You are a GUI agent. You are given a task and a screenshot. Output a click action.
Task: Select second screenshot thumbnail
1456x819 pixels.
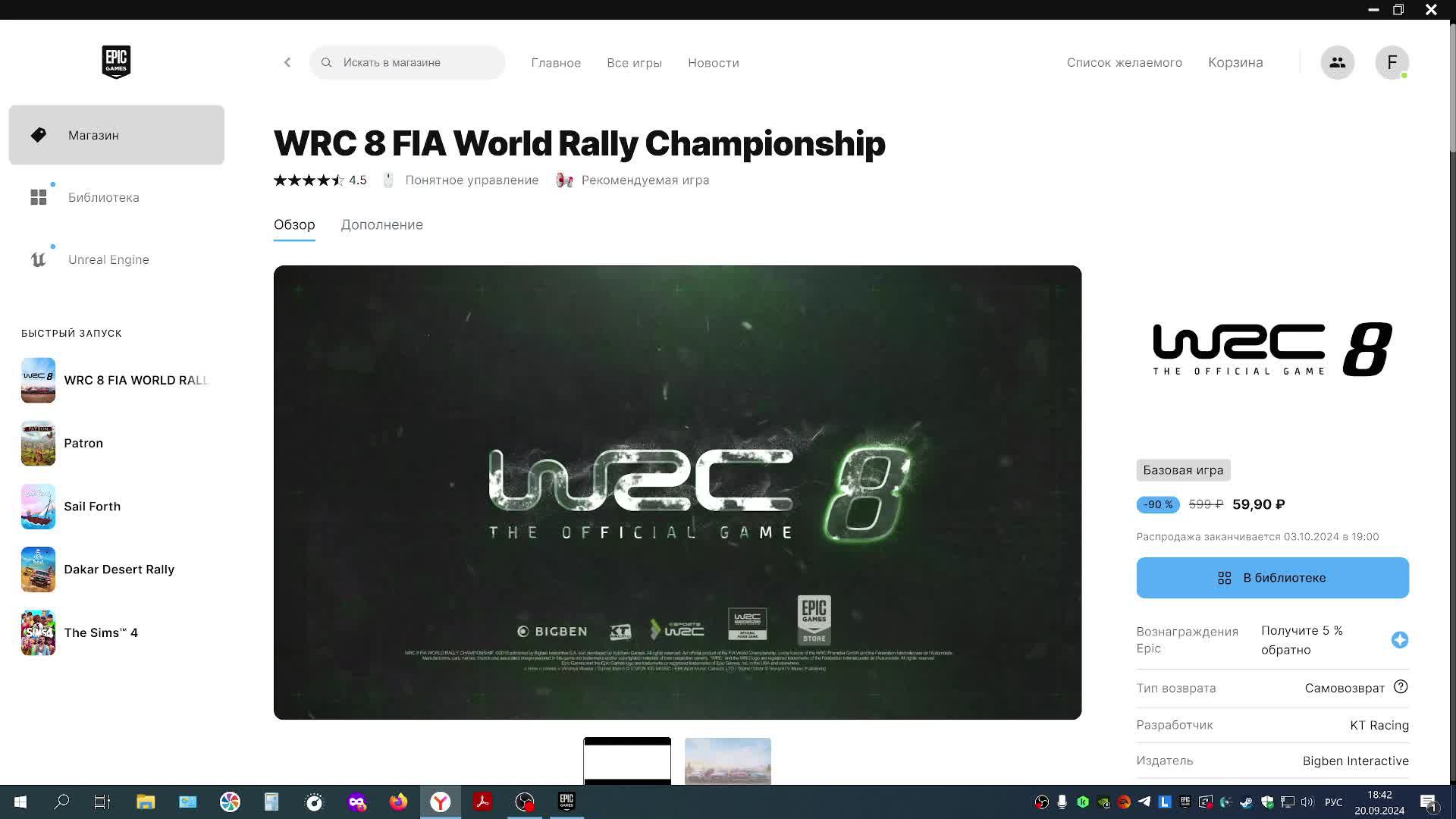(x=727, y=761)
